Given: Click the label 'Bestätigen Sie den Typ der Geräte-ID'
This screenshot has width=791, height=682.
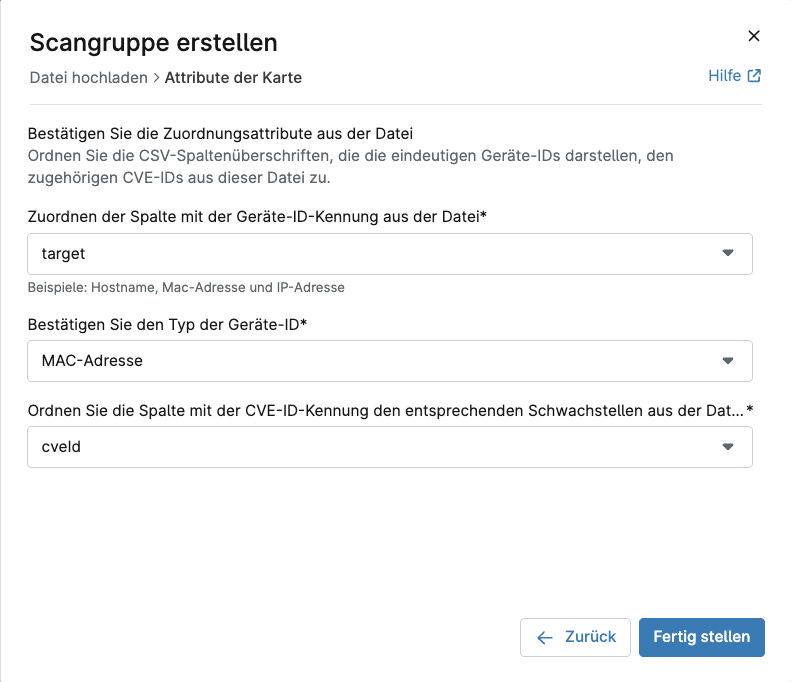Looking at the screenshot, I should point(167,324).
